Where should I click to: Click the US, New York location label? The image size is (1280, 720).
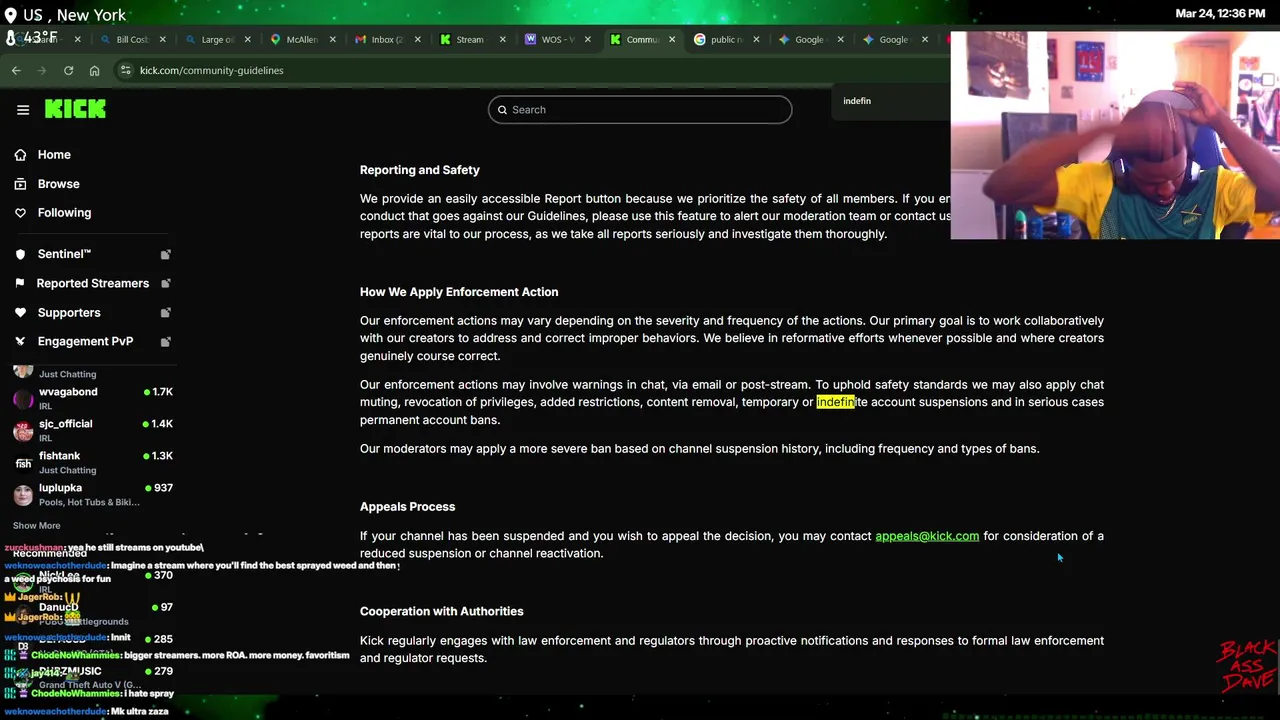76,15
